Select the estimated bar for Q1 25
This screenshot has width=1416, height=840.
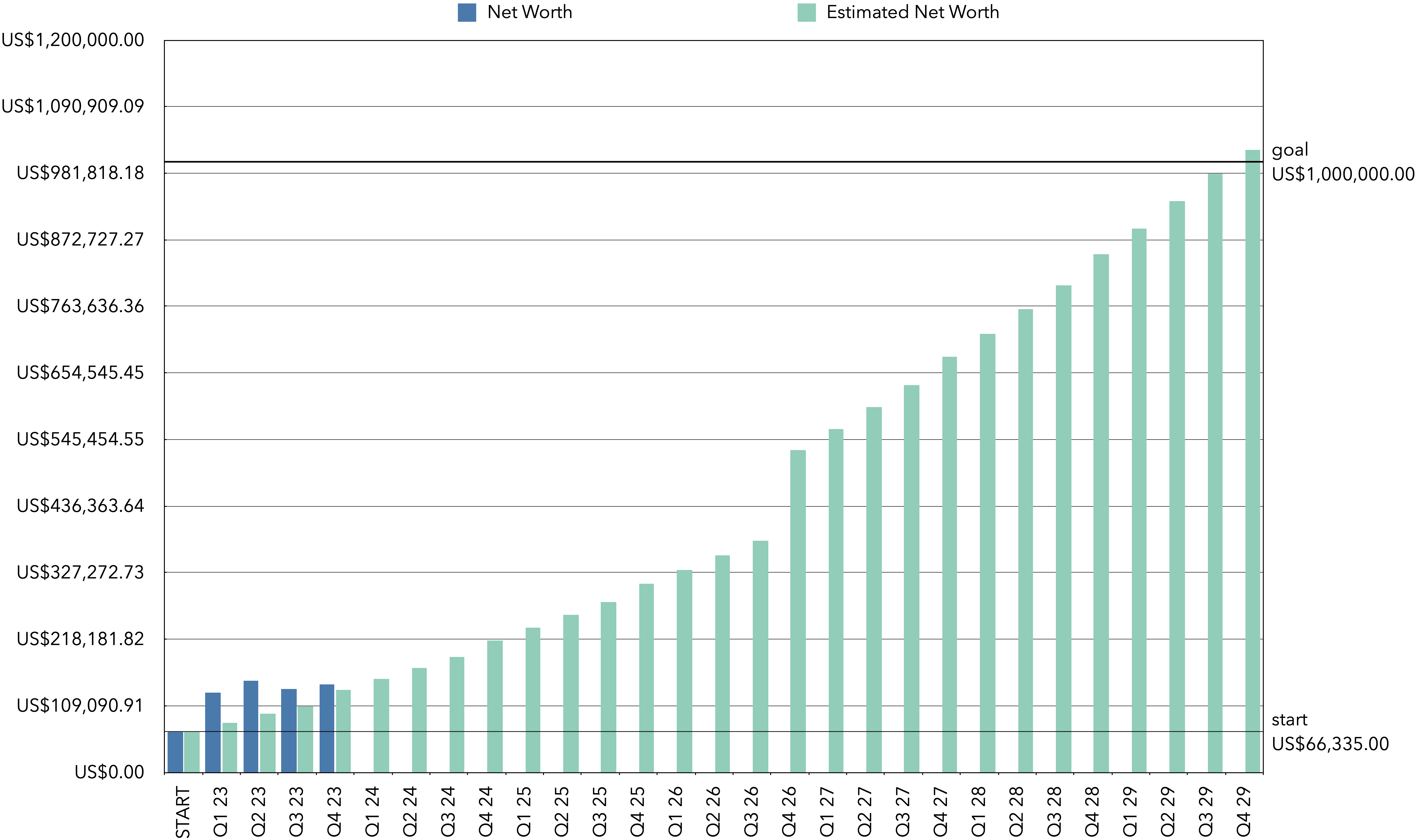tap(533, 700)
